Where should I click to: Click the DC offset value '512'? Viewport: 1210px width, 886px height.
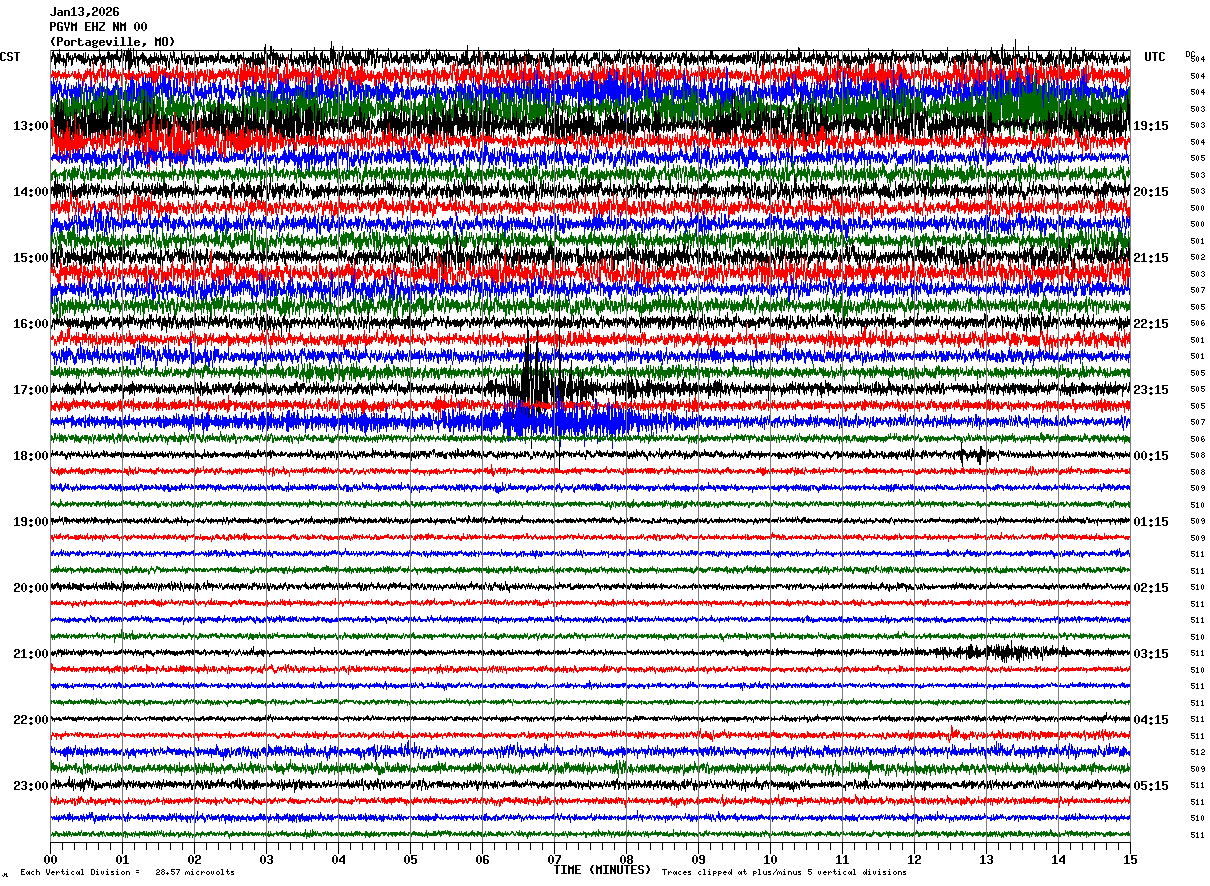click(x=1197, y=752)
